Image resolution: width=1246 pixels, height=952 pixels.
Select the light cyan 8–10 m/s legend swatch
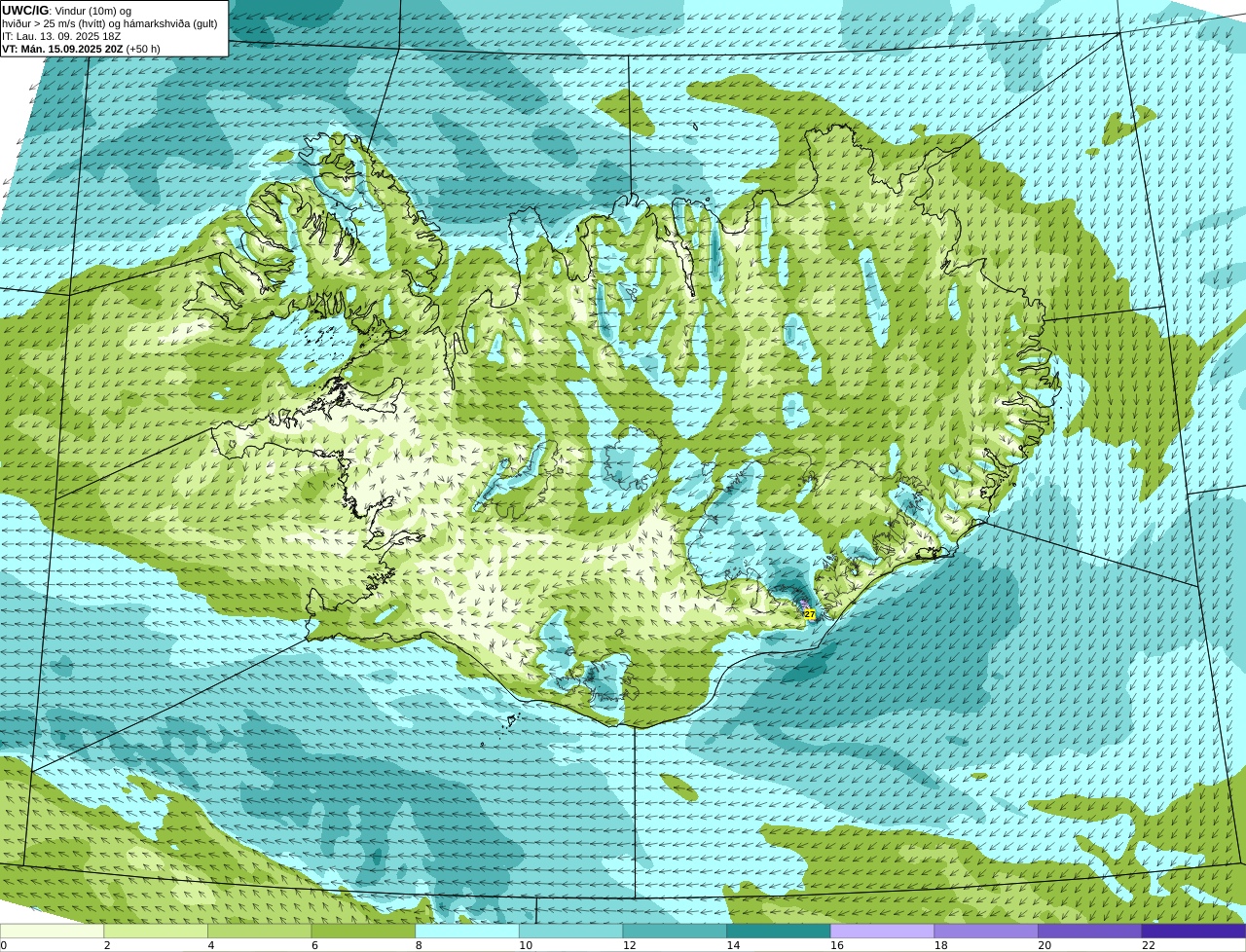467,932
